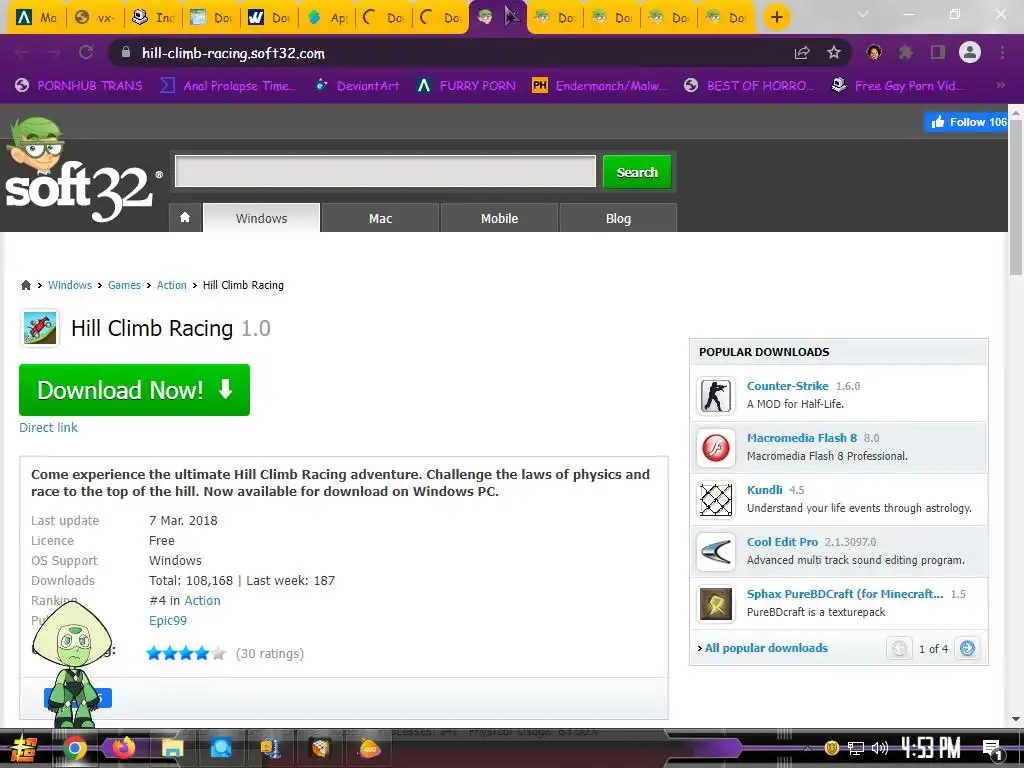Click the extension avatar icon beside the star

[874, 53]
